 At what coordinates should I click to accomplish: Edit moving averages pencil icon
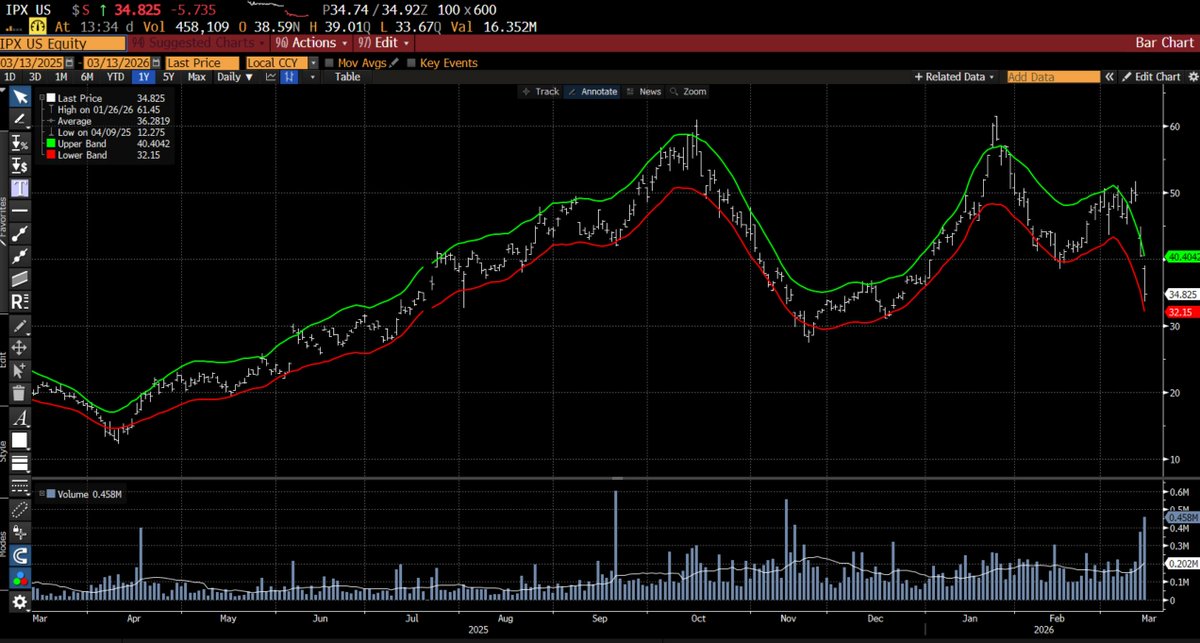pyautogui.click(x=393, y=63)
